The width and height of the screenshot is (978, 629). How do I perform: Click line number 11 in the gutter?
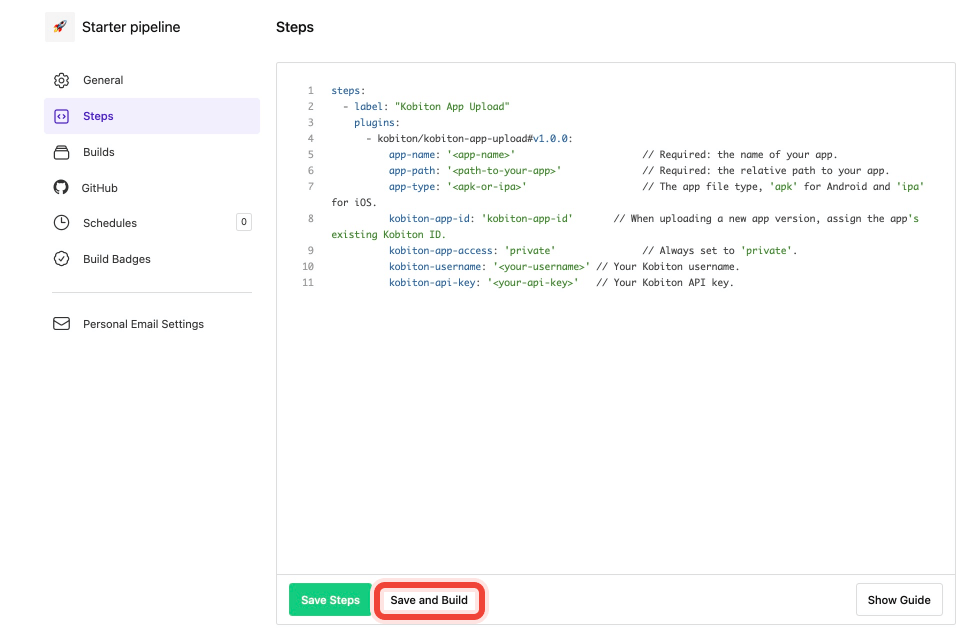pos(308,283)
